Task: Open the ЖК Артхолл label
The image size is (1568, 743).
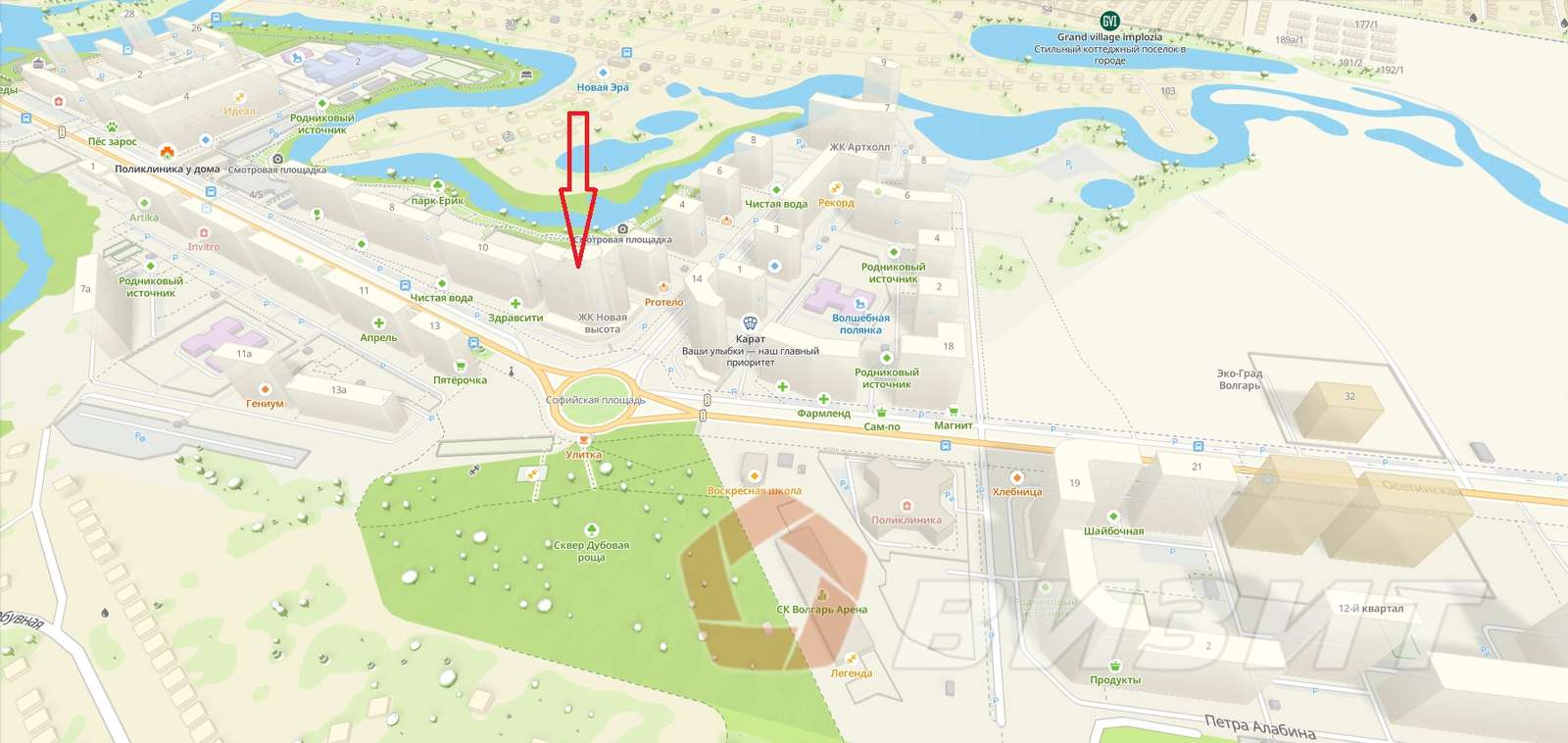Action: [x=860, y=148]
